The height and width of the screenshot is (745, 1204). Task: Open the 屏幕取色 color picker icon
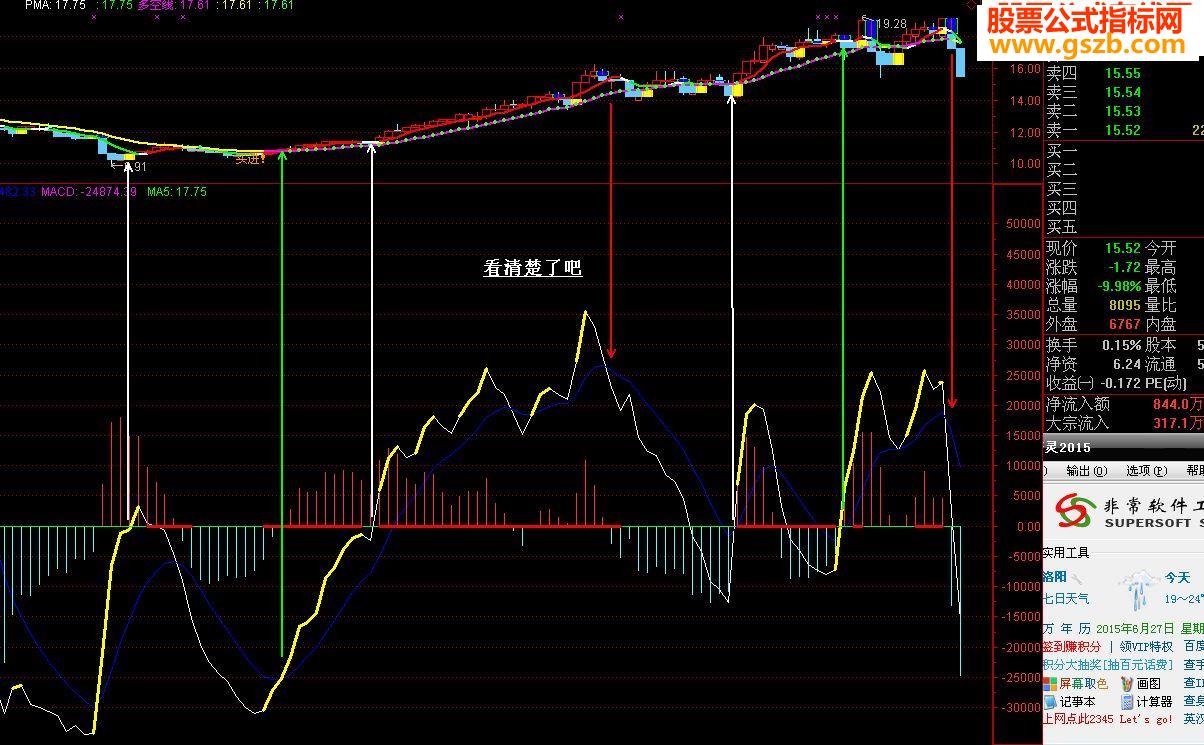(x=1050, y=684)
